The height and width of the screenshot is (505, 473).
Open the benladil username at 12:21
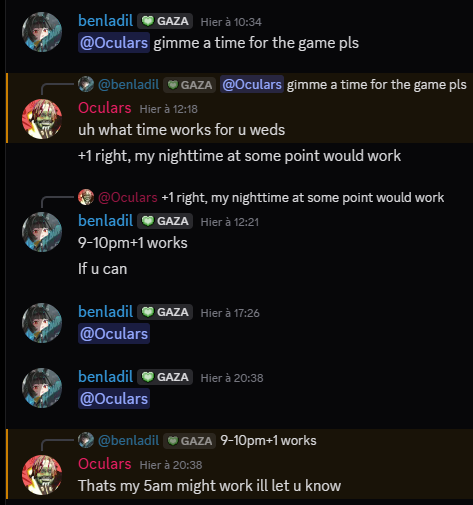pyautogui.click(x=105, y=221)
